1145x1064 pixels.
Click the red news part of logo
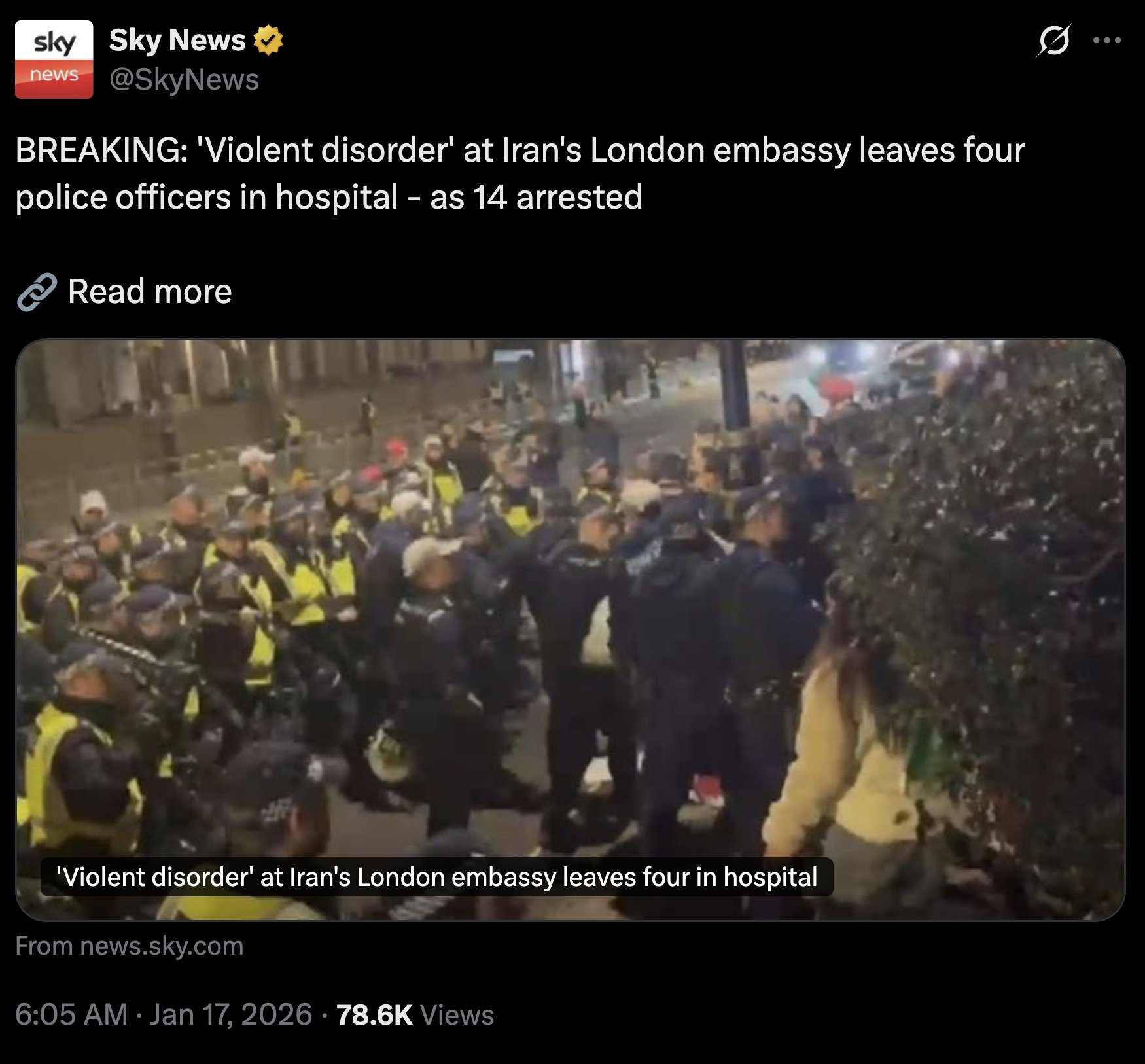(x=54, y=77)
